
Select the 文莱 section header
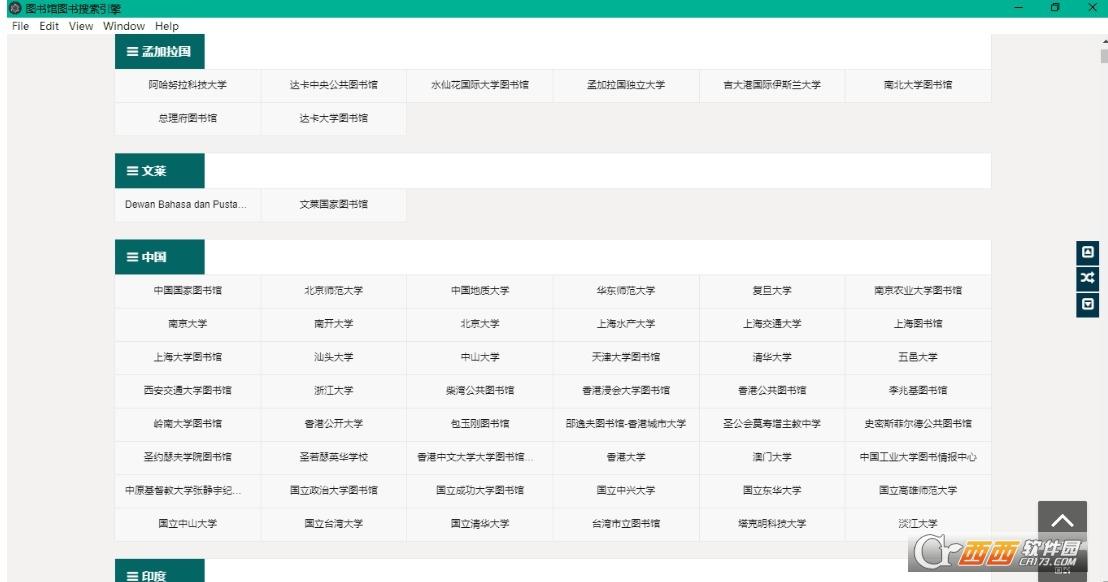[160, 171]
